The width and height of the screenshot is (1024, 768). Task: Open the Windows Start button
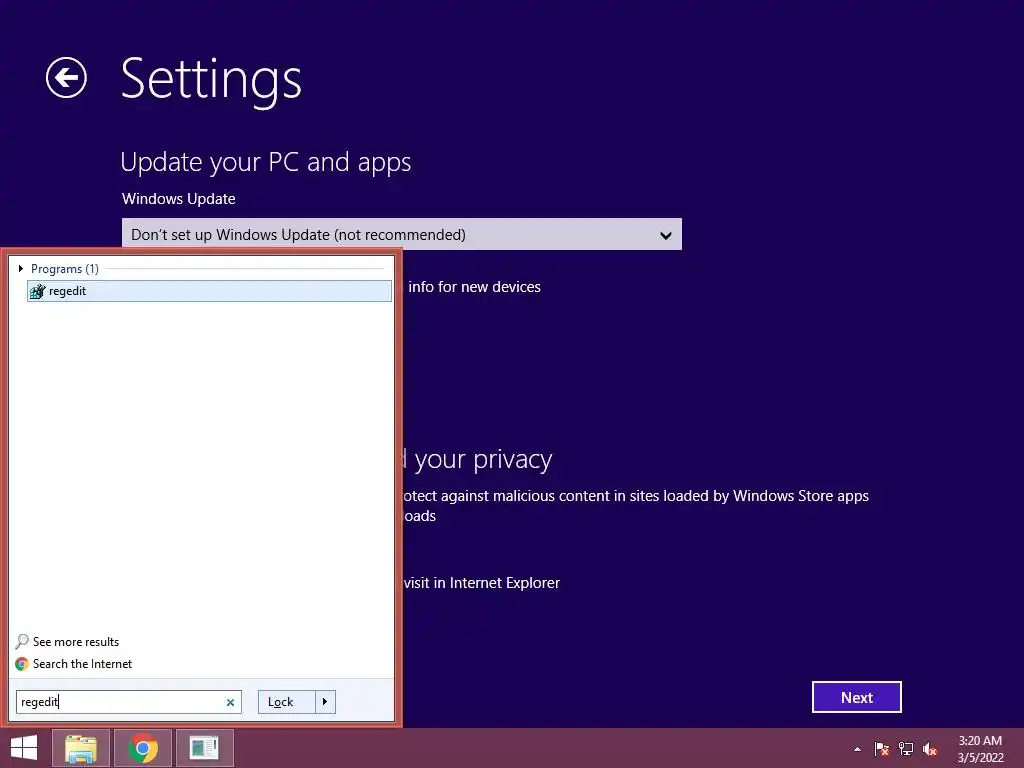[x=24, y=748]
